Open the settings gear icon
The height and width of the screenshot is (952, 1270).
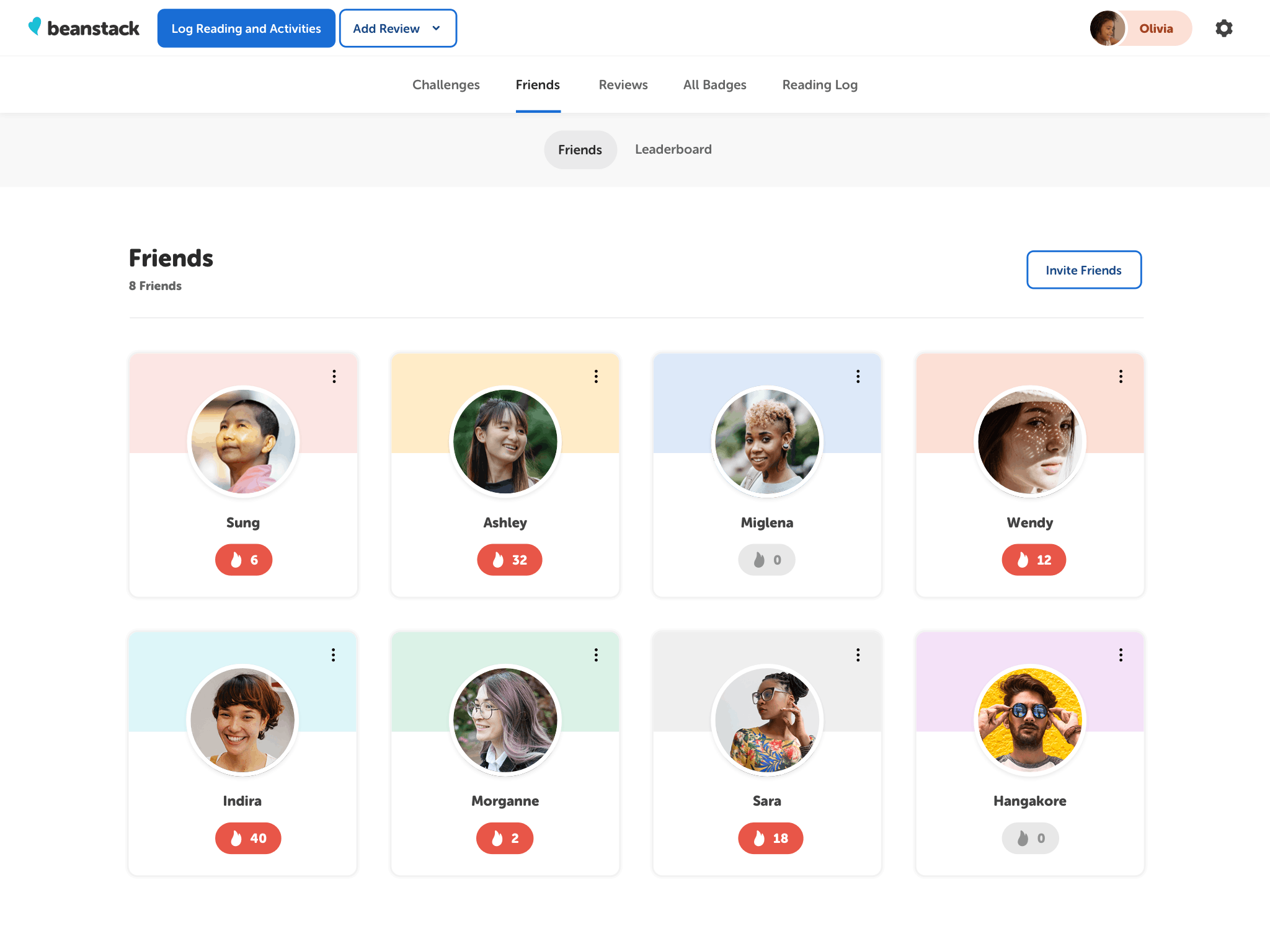tap(1223, 29)
